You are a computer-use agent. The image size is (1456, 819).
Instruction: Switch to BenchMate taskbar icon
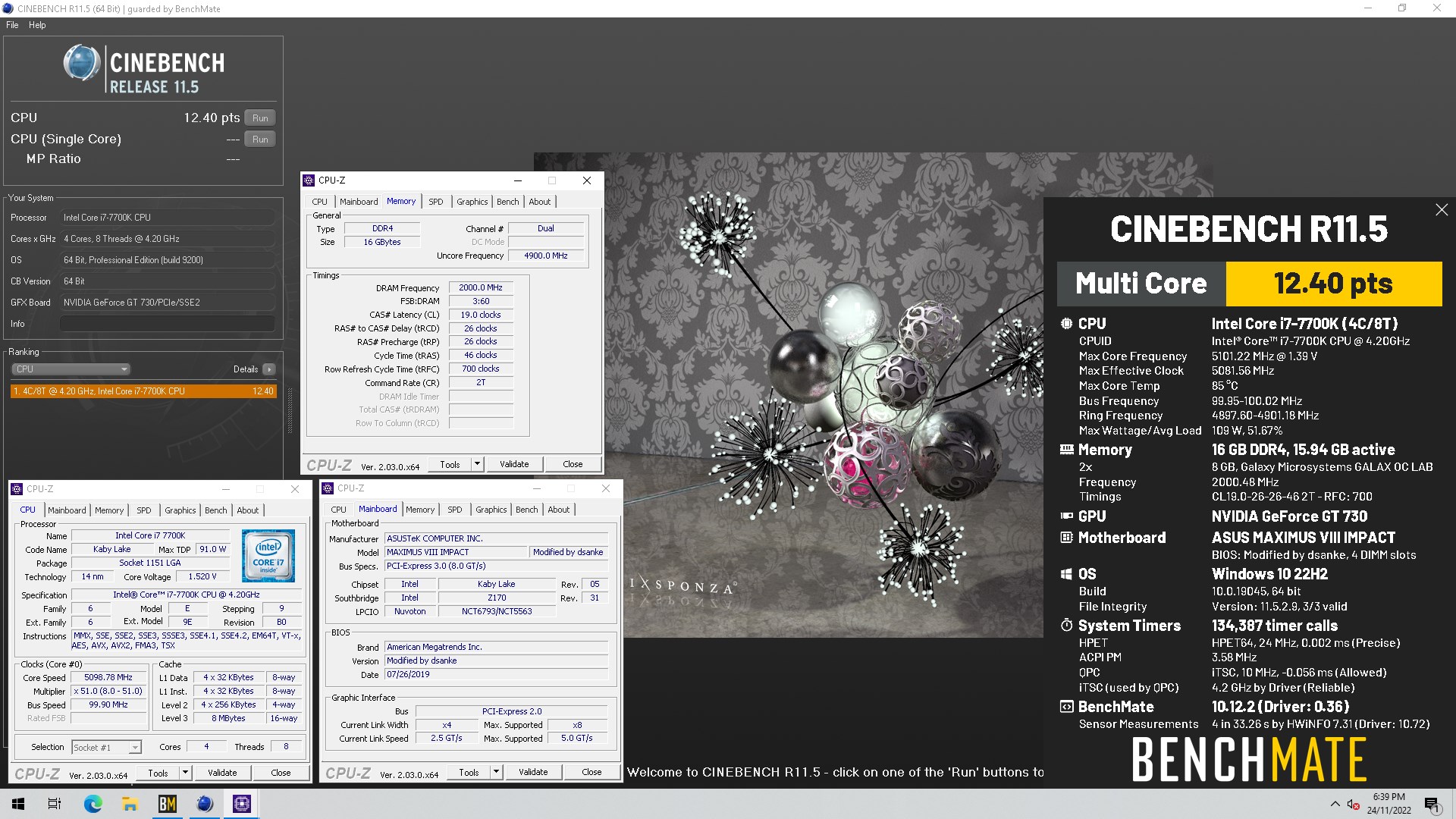(x=168, y=804)
